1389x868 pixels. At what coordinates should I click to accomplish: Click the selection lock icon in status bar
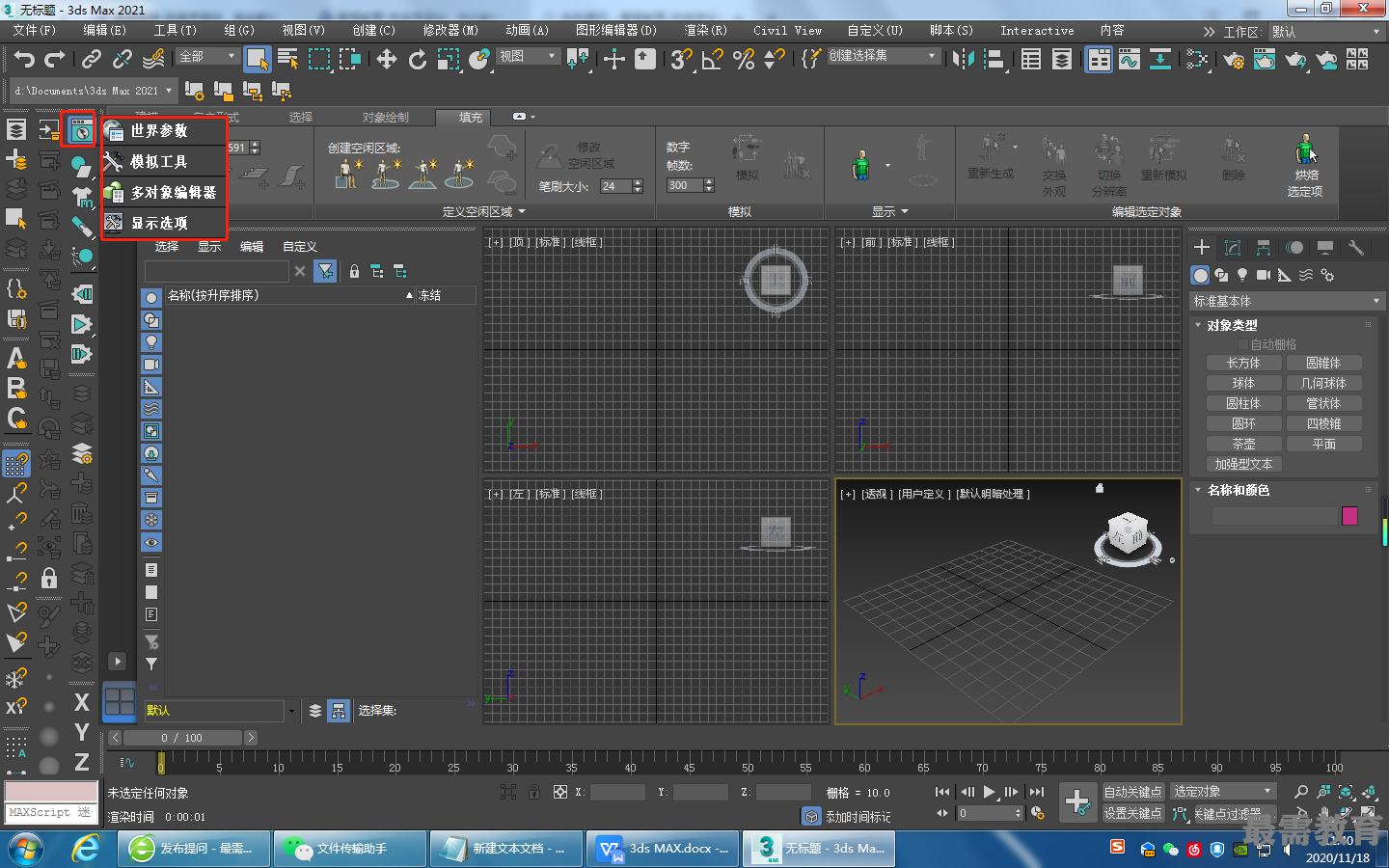pyautogui.click(x=533, y=792)
